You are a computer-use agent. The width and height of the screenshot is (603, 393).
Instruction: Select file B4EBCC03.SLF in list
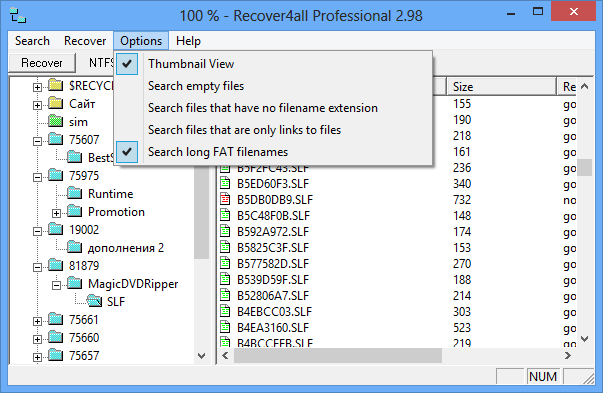274,311
